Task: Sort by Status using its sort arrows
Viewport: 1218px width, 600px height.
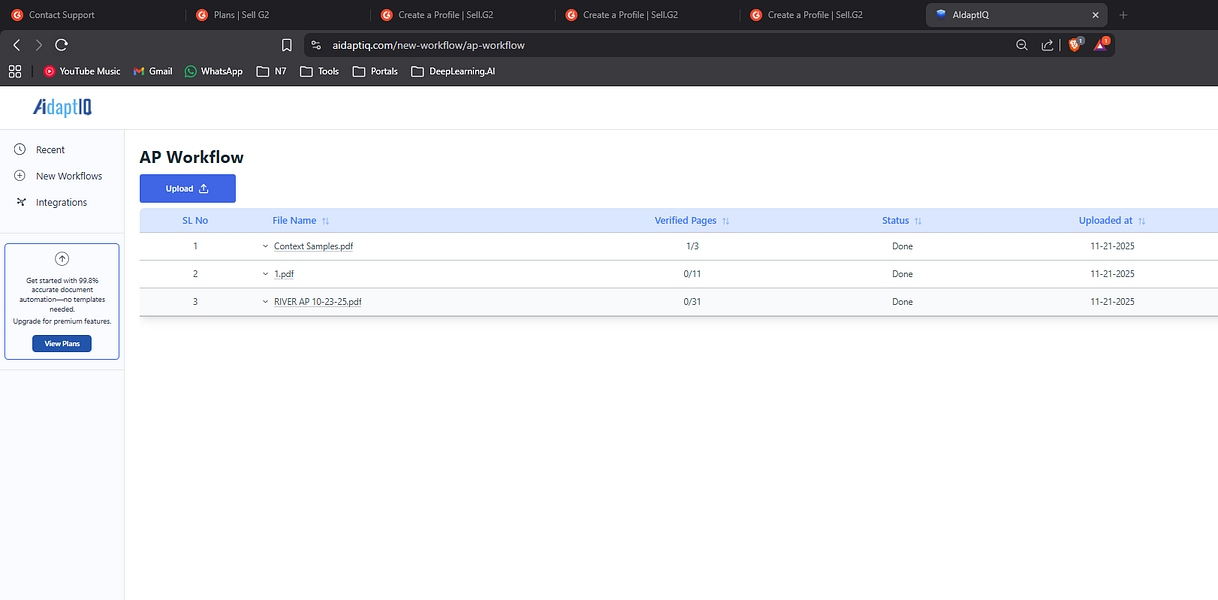Action: 918,221
